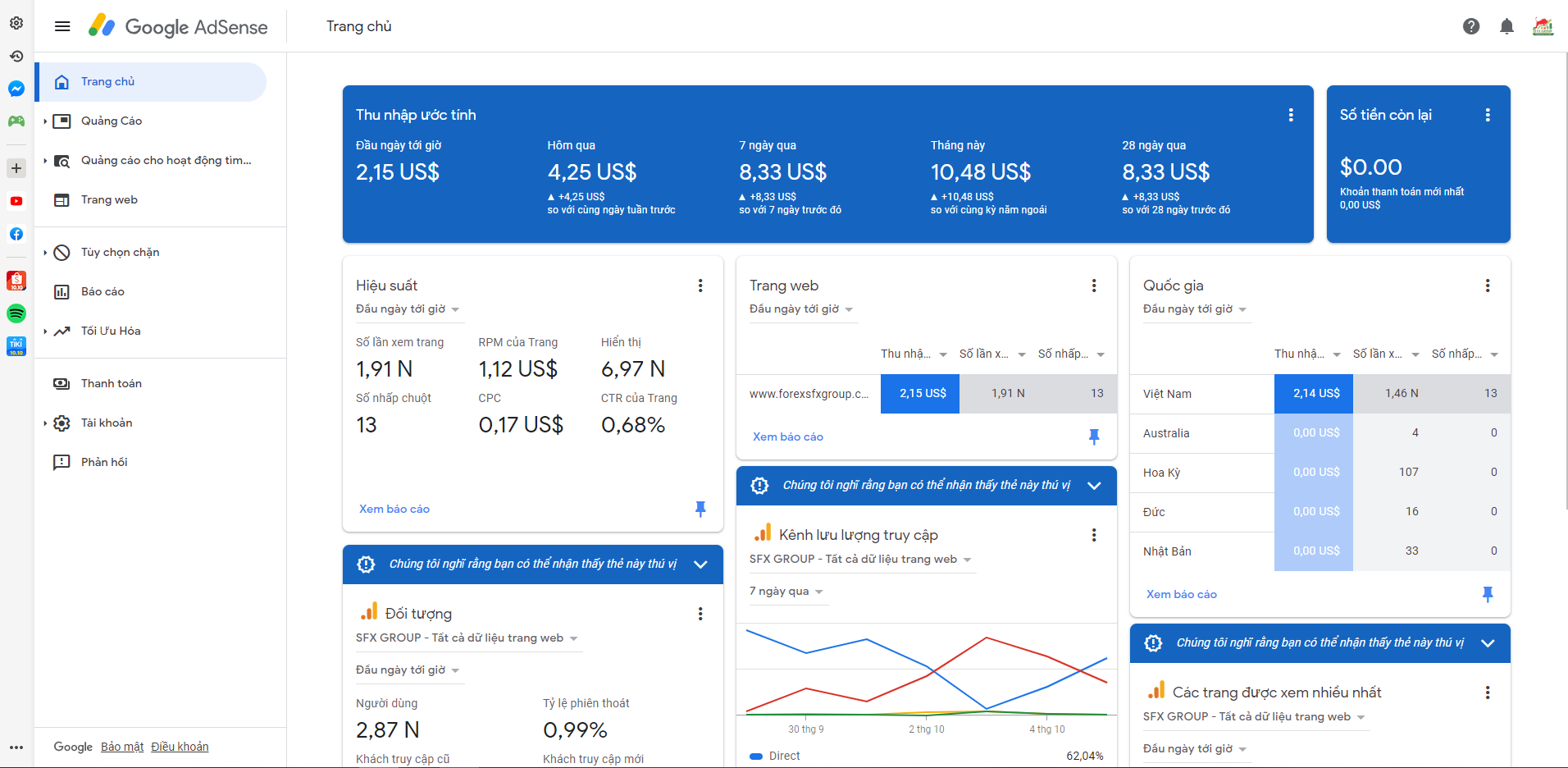Open Tiki from the browser sidebar
This screenshot has width=1568, height=768.
pyautogui.click(x=16, y=346)
